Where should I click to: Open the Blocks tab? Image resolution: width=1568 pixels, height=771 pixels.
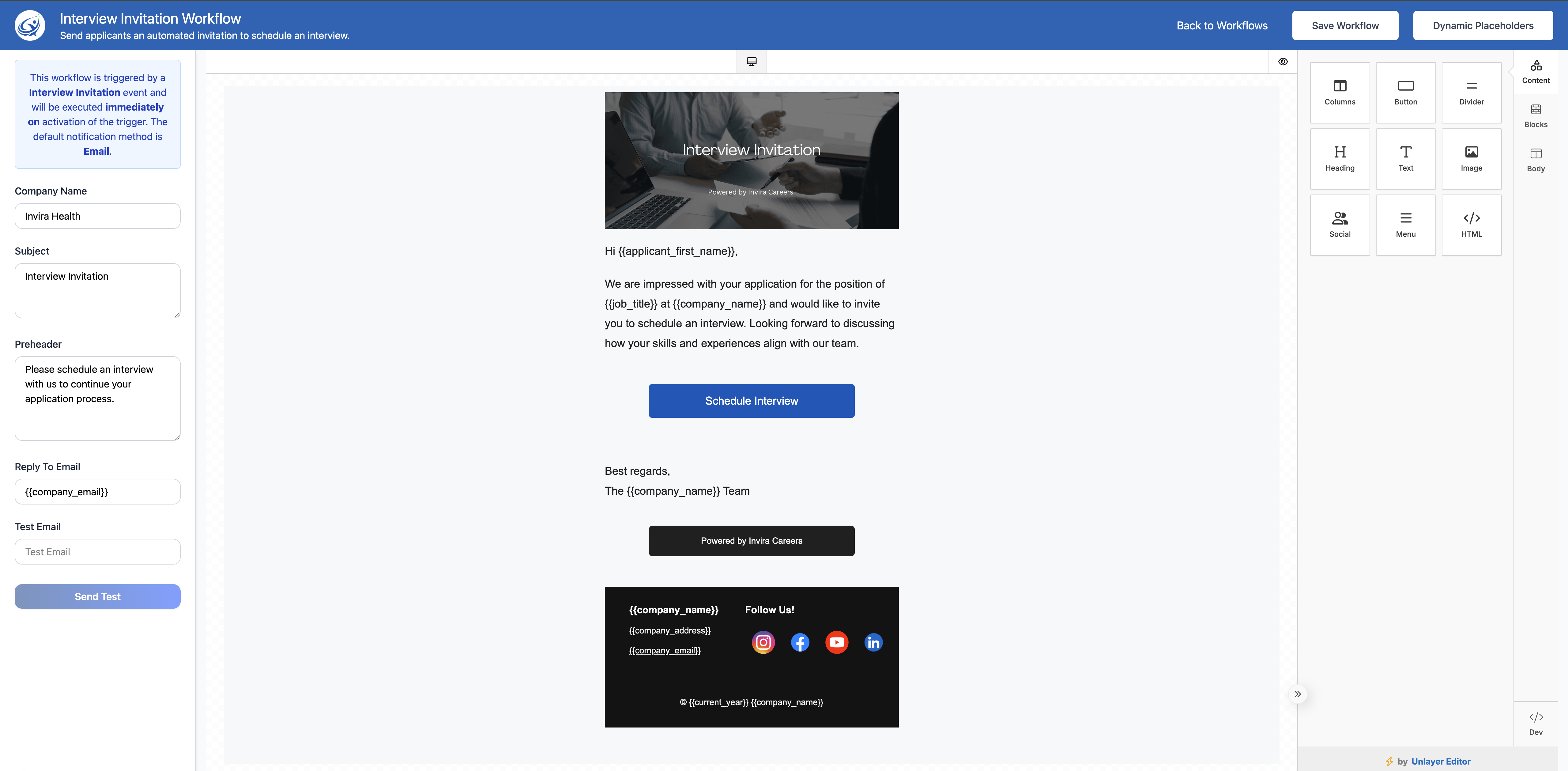(1535, 115)
